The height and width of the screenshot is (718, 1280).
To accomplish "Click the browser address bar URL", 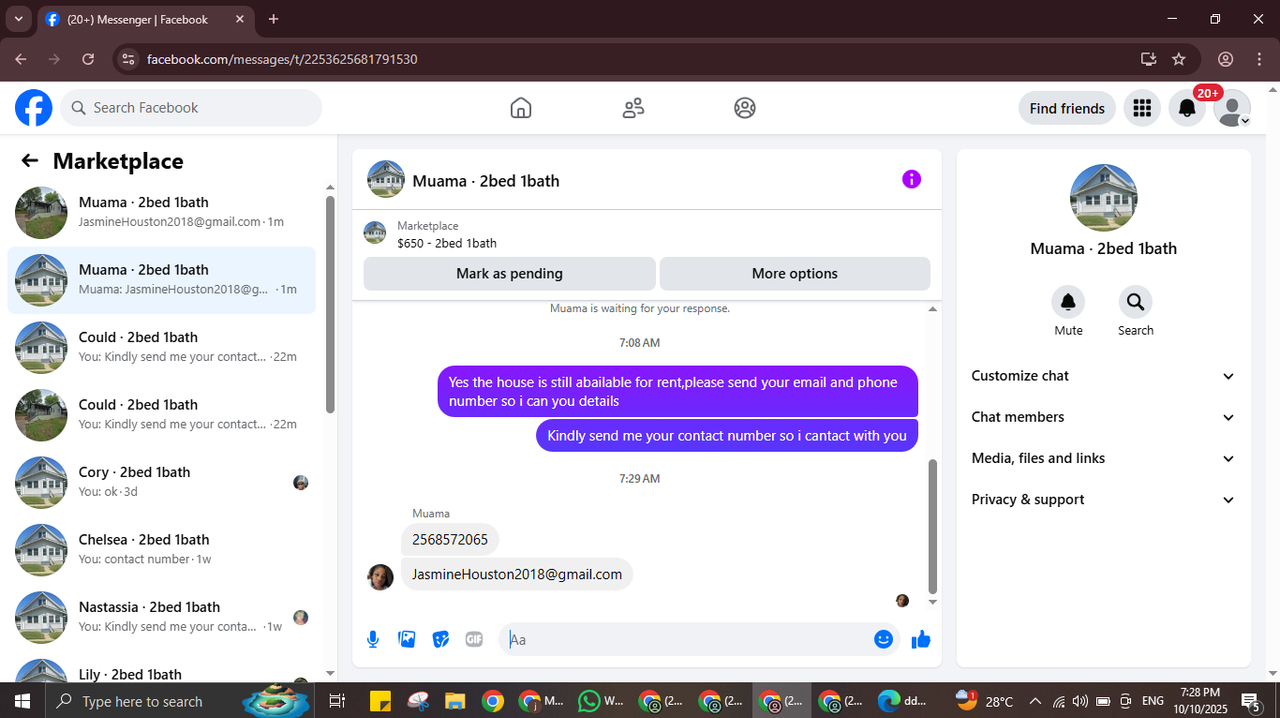I will [x=282, y=59].
